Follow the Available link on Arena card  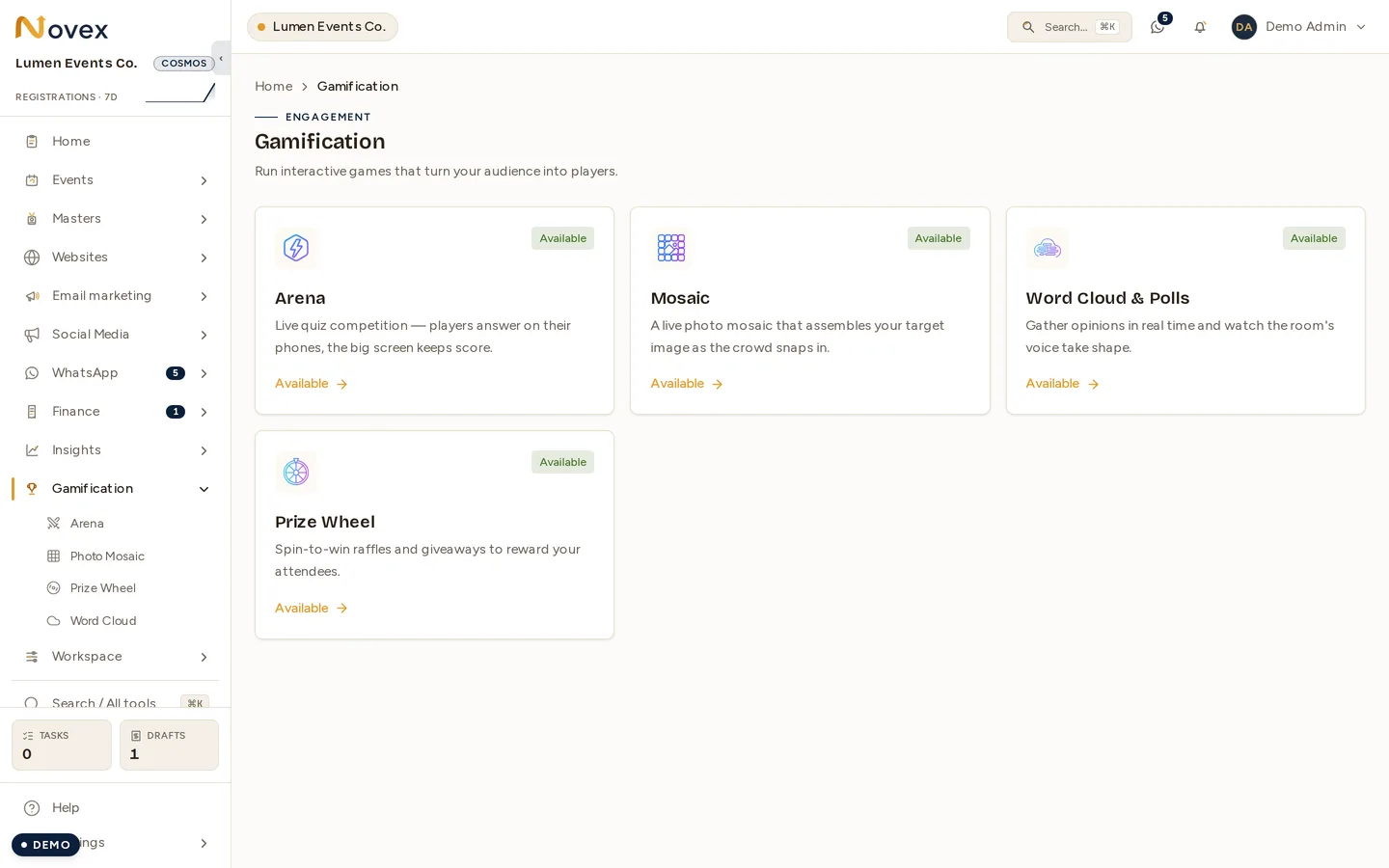coord(312,384)
